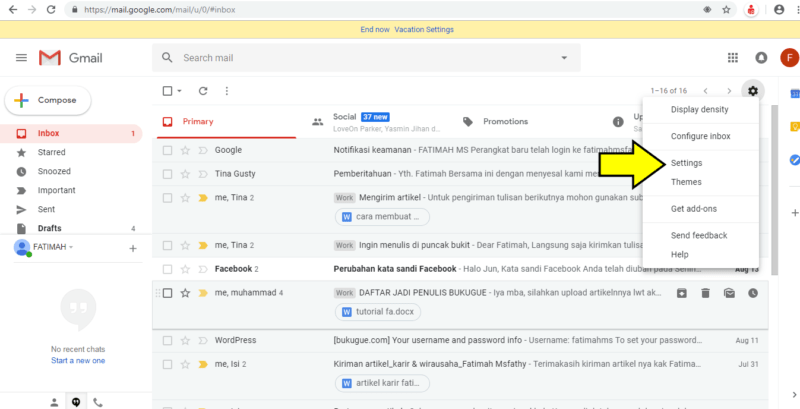Star the Google email
This screenshot has width=800, height=409.
click(x=185, y=150)
